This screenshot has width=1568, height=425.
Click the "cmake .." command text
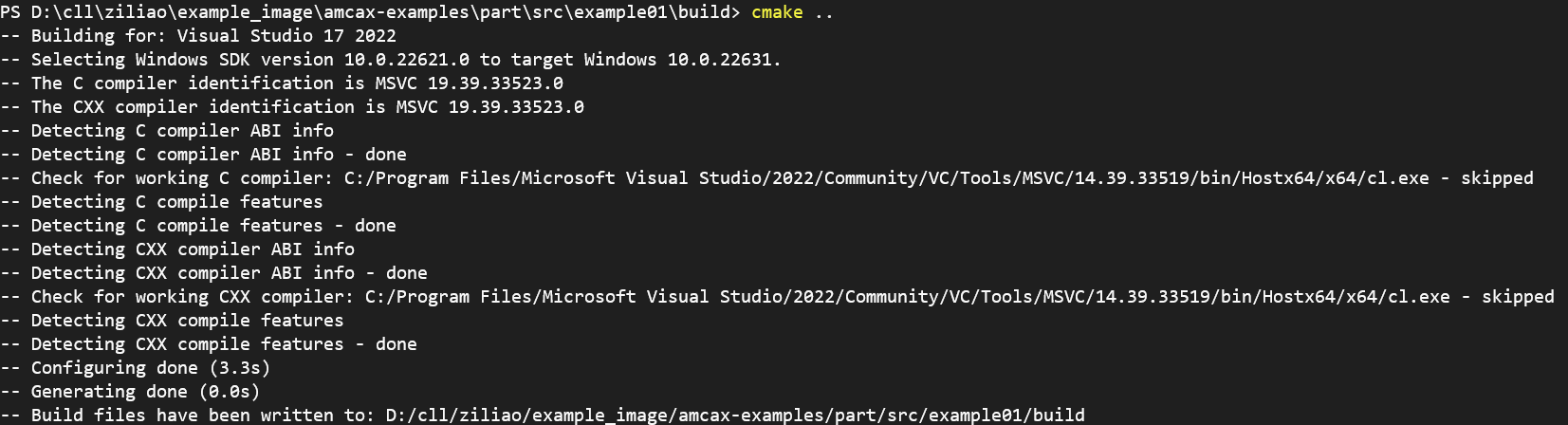[x=791, y=12]
